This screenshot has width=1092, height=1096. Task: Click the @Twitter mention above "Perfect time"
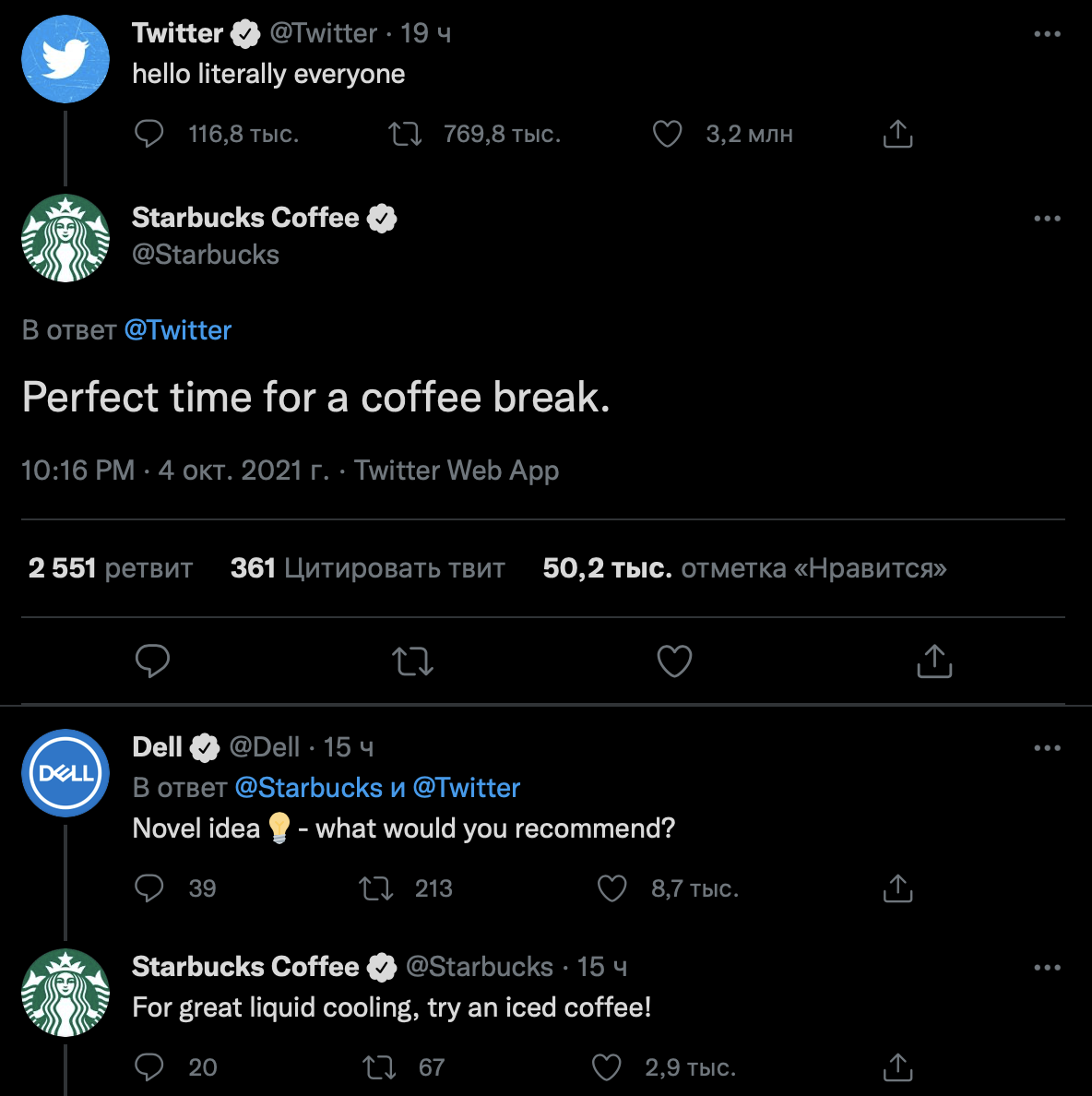(x=178, y=330)
